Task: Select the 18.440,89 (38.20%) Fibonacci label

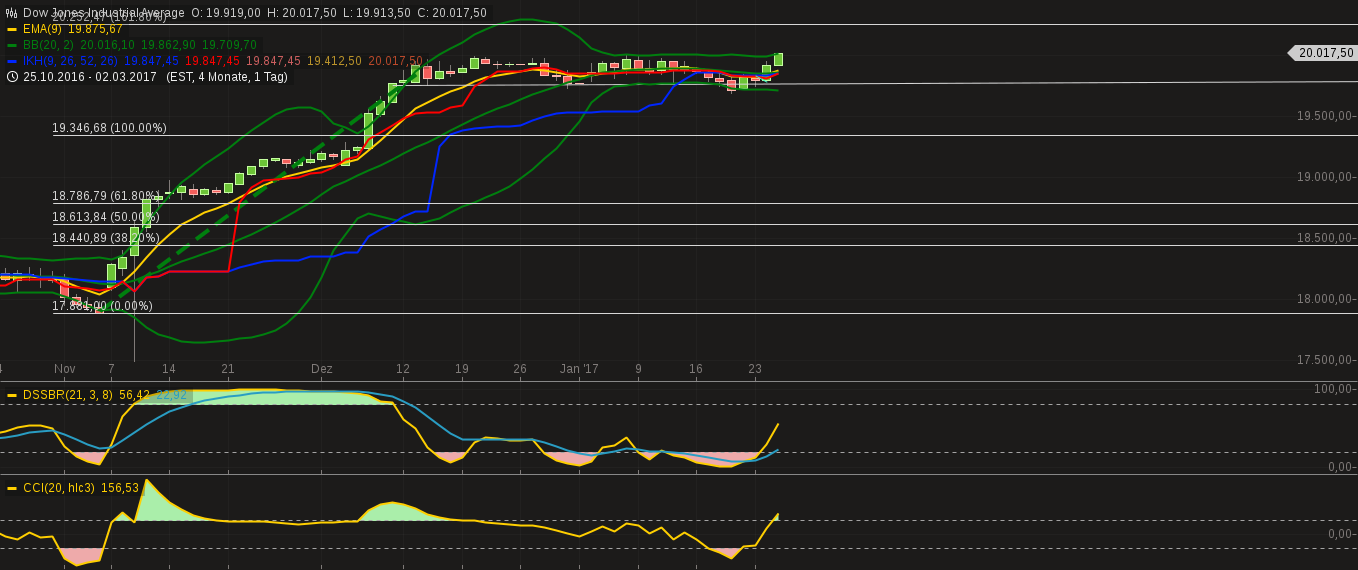Action: click(106, 238)
